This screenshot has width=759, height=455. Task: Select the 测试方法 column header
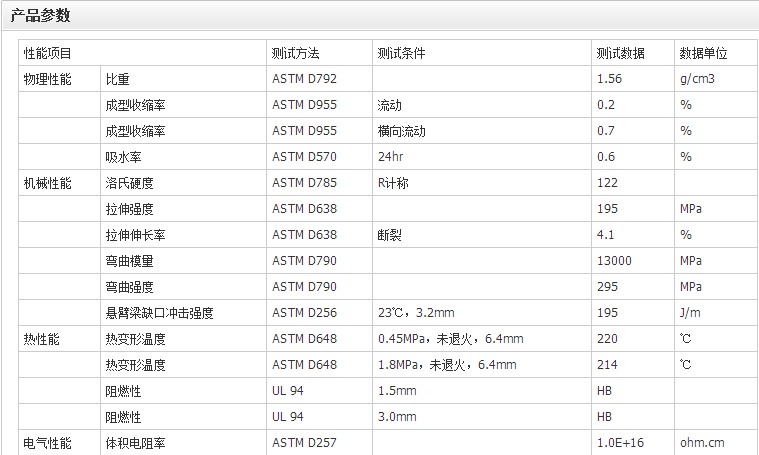click(296, 53)
